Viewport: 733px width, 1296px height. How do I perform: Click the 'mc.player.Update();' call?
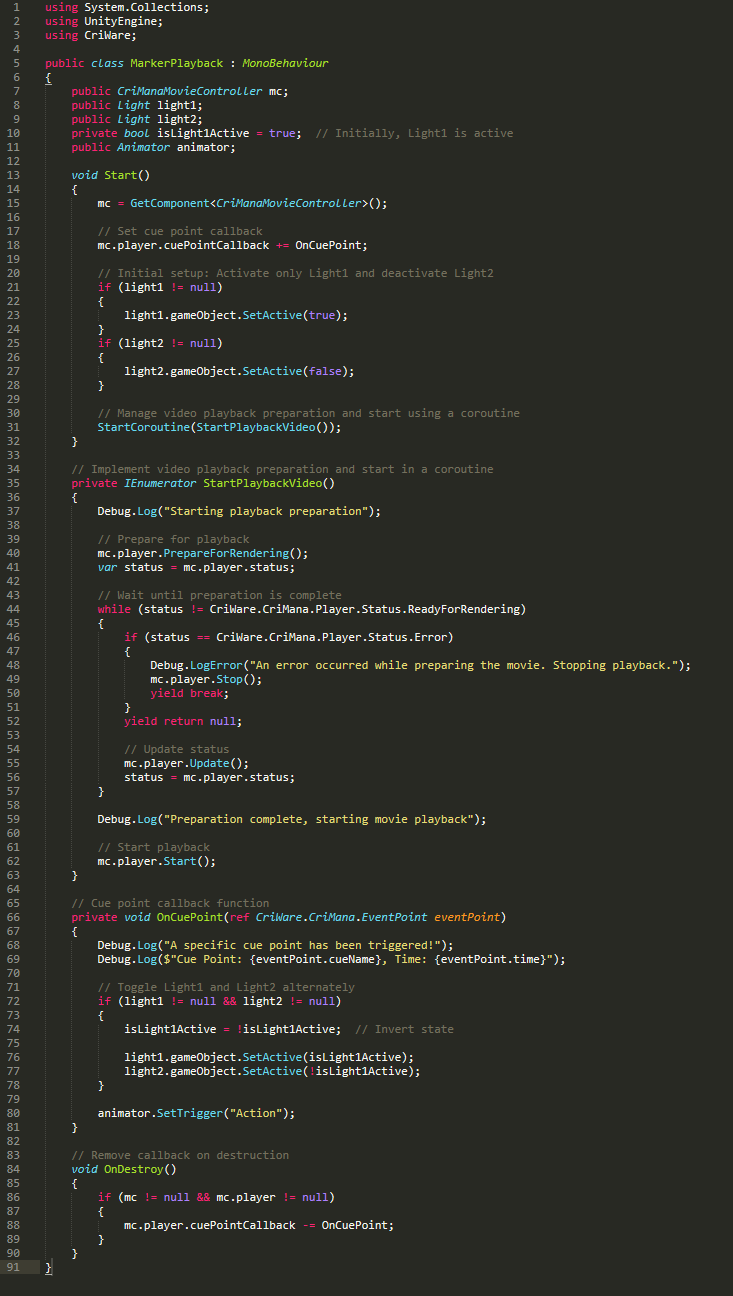(x=186, y=763)
